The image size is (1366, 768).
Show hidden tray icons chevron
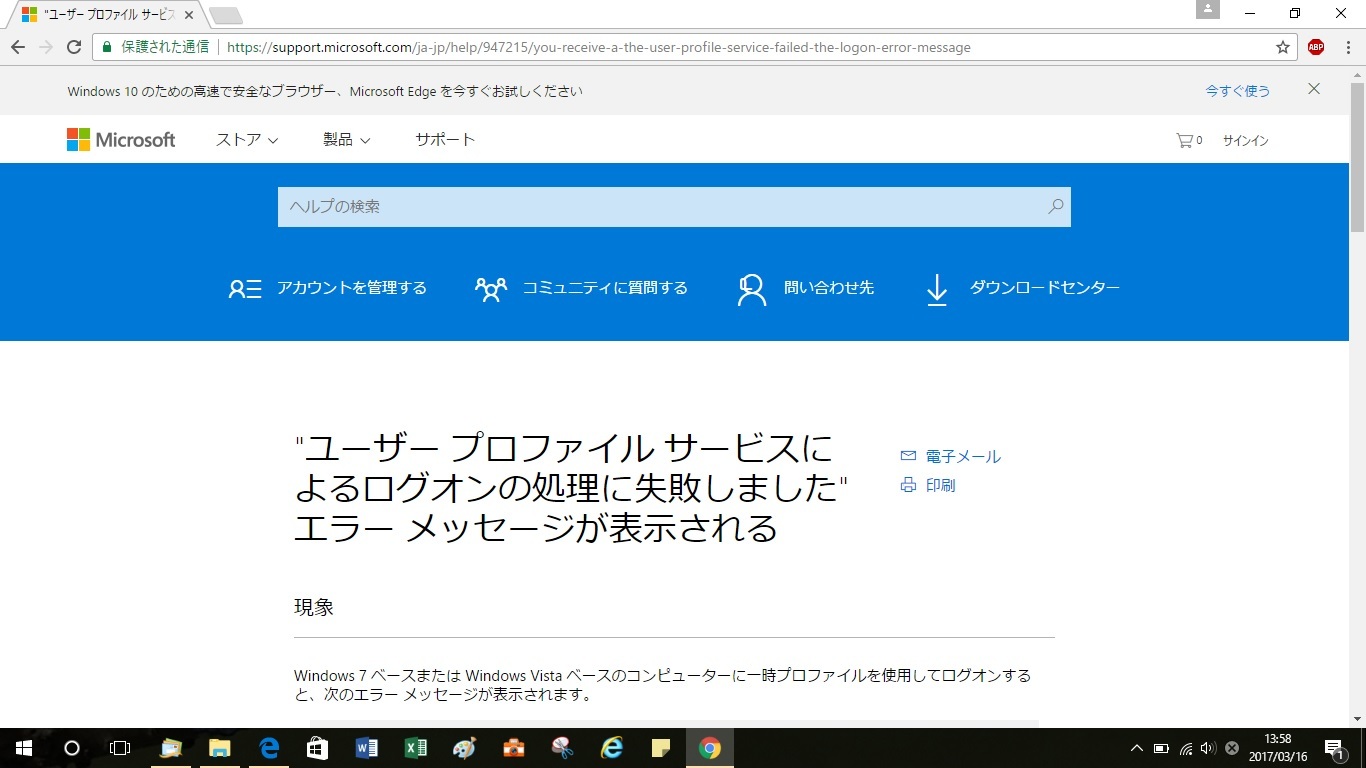coord(1136,748)
